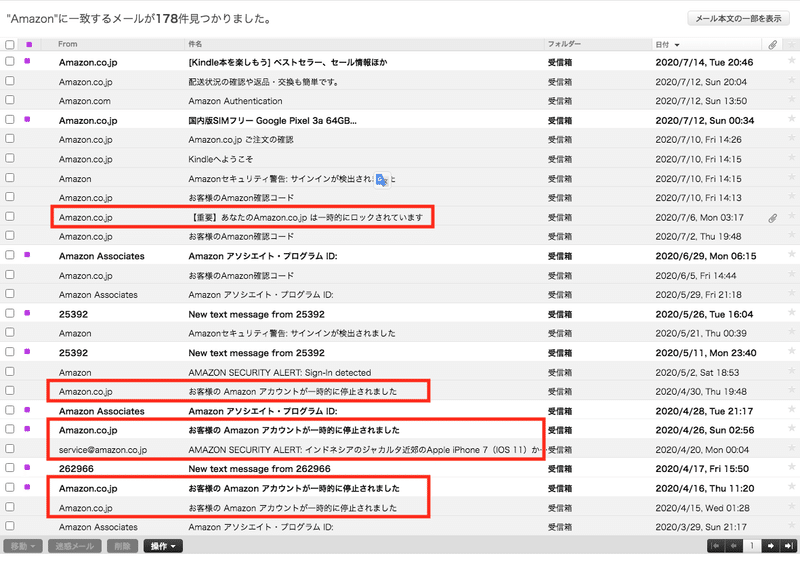Screen dimensions: 800x572
Task: Open the 2020/4/28 Amazon アソシエイト email
Action: 263,411
